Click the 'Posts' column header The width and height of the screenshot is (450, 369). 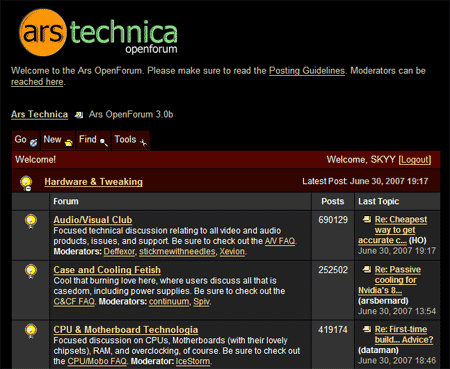(333, 201)
